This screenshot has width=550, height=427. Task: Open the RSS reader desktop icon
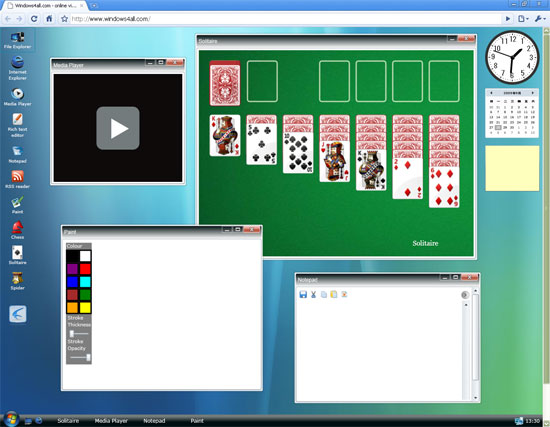tap(18, 179)
